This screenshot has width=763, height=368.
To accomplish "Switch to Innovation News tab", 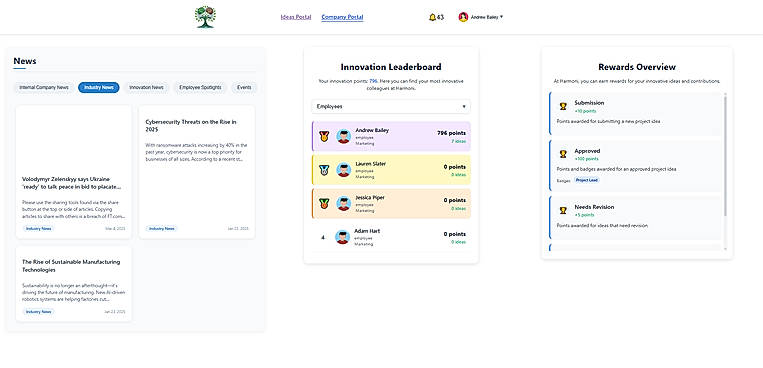I will click(x=146, y=88).
